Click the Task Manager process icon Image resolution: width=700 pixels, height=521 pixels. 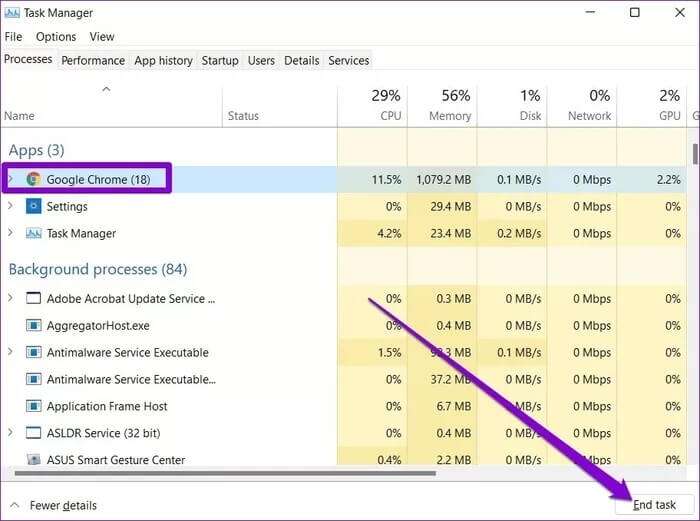point(33,233)
